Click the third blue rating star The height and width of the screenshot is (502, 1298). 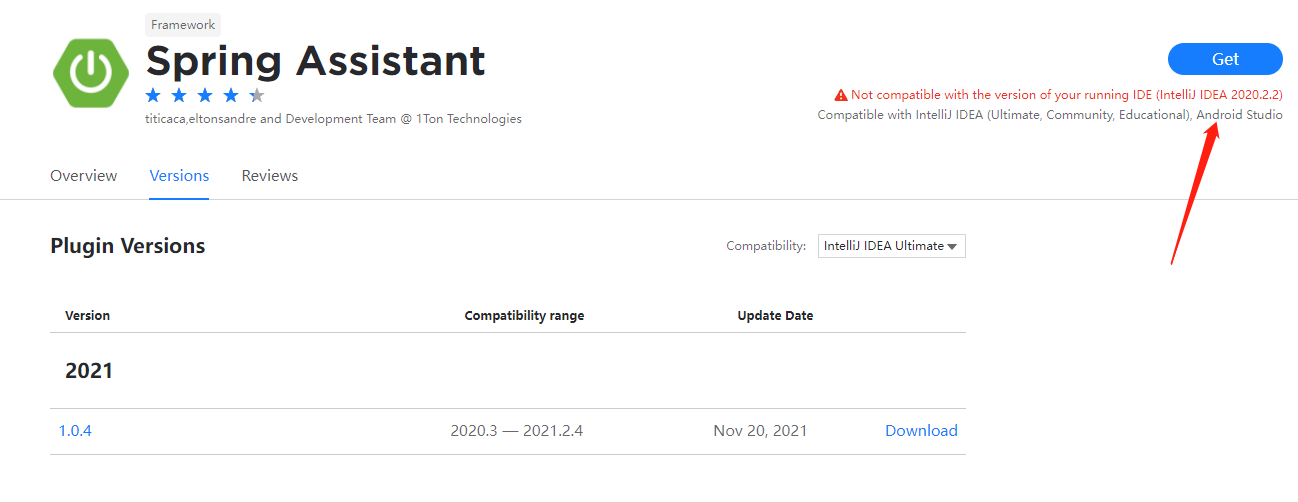click(205, 95)
